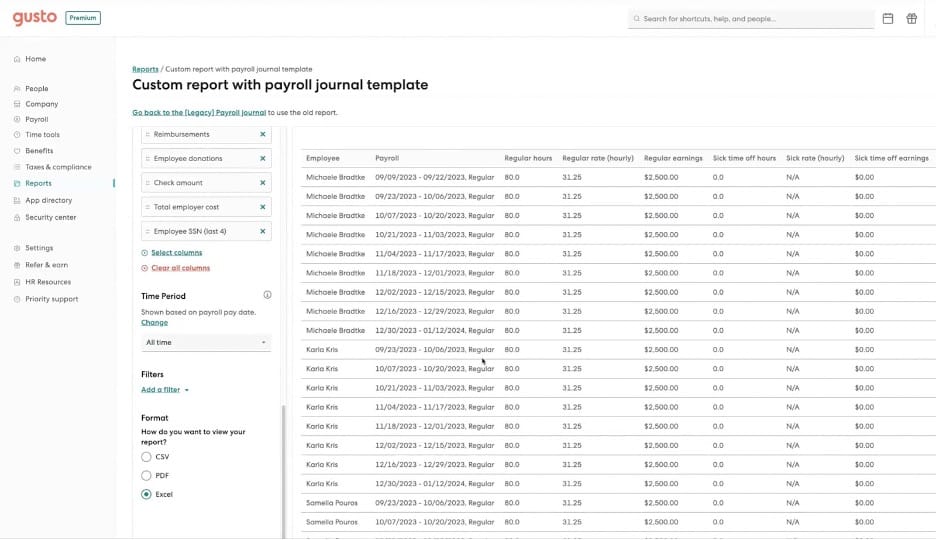Screen dimensions: 936x540
Task: Click the Select columns link
Action: [176, 253]
